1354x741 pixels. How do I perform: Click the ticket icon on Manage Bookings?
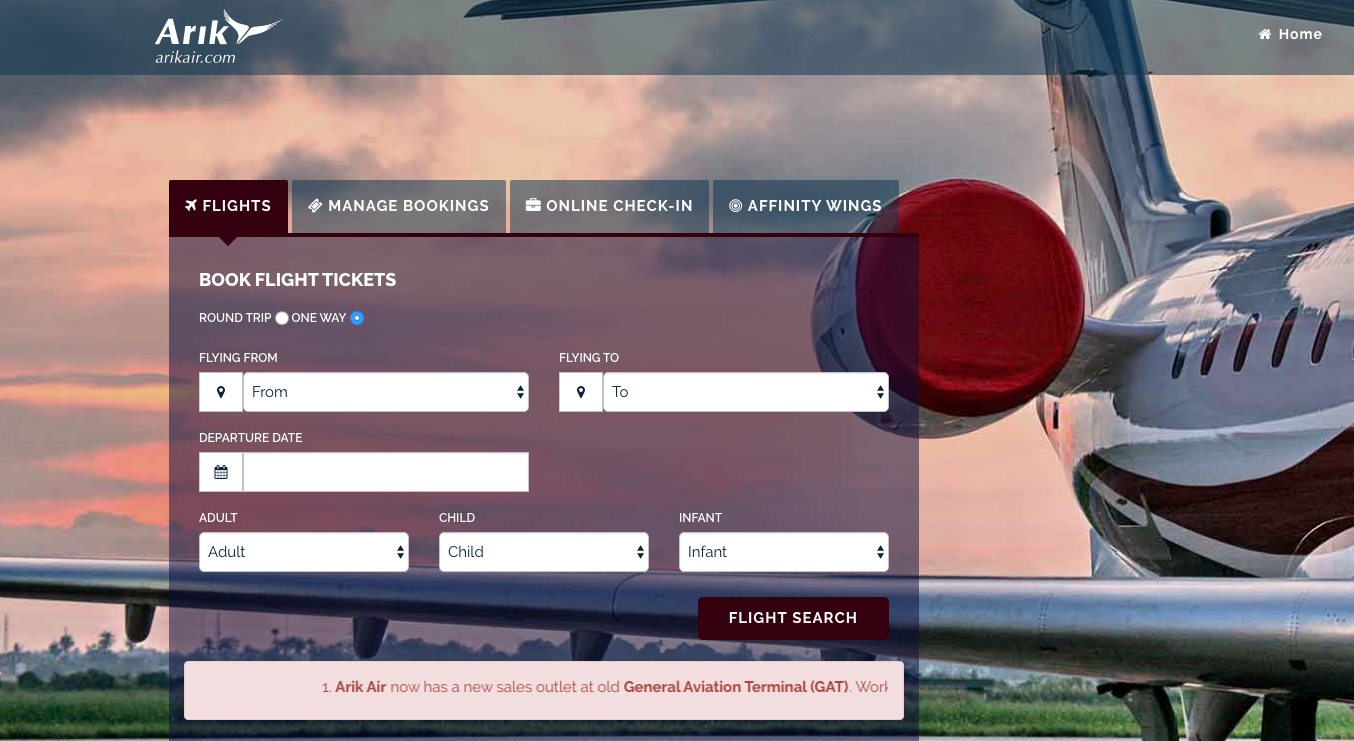[x=315, y=206]
